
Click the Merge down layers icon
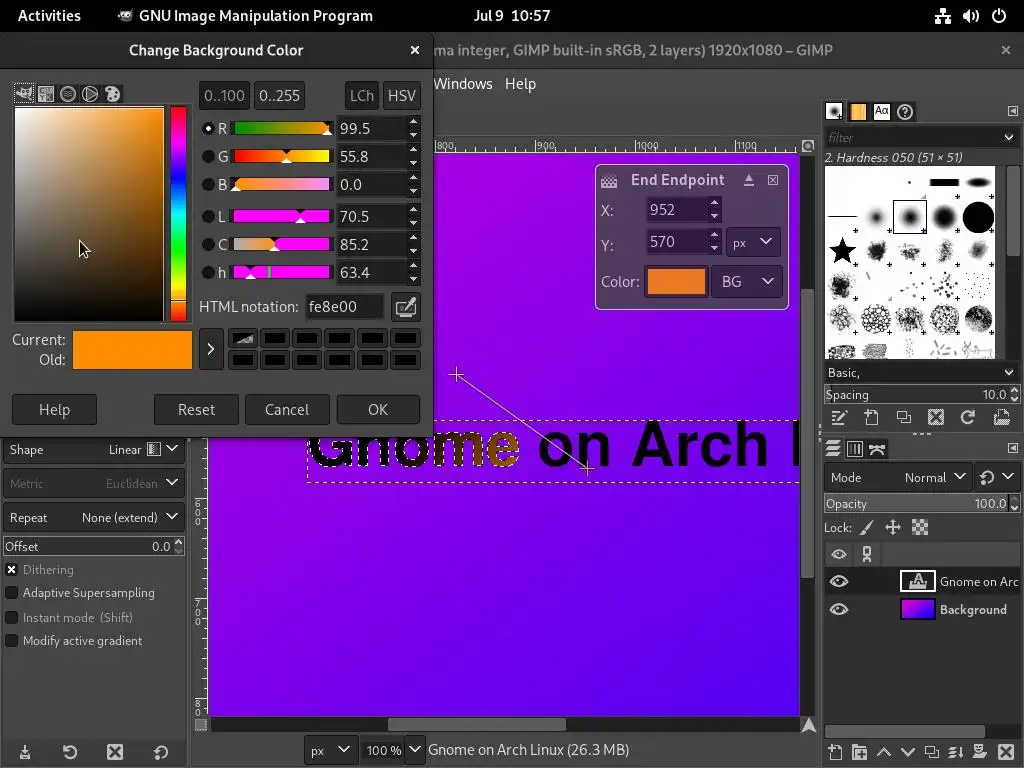pos(955,752)
